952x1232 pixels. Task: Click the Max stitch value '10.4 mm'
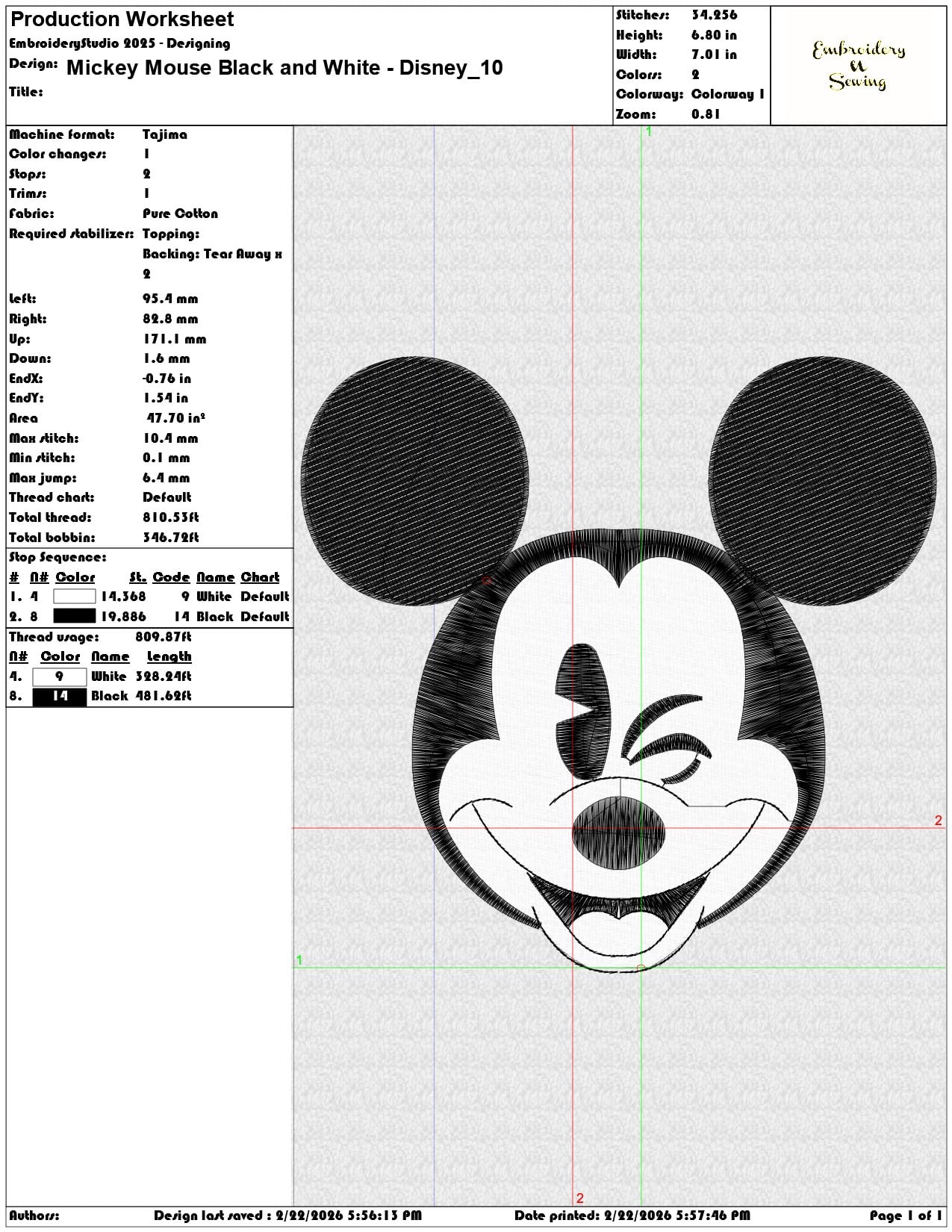coord(170,438)
